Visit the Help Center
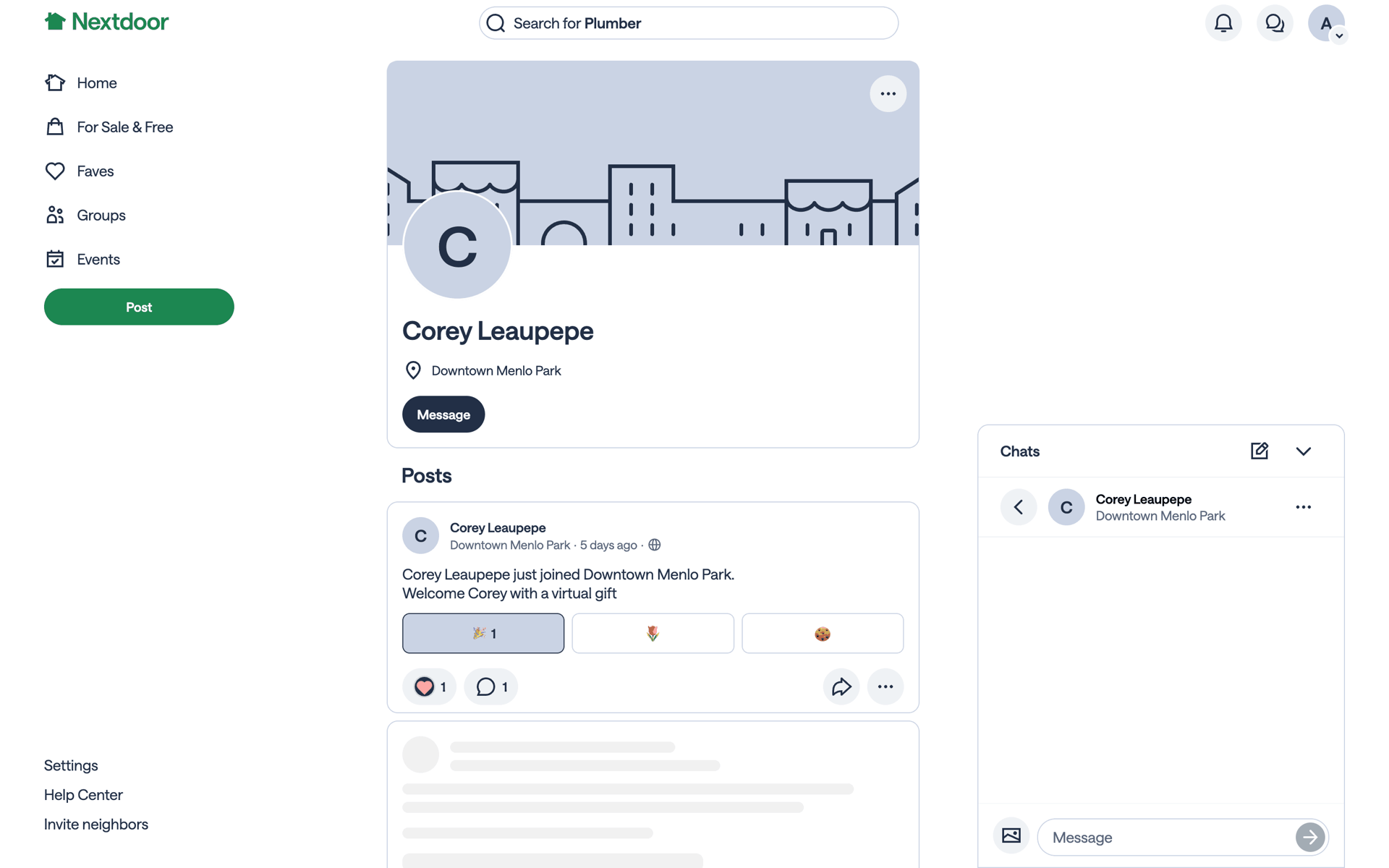 pos(83,795)
